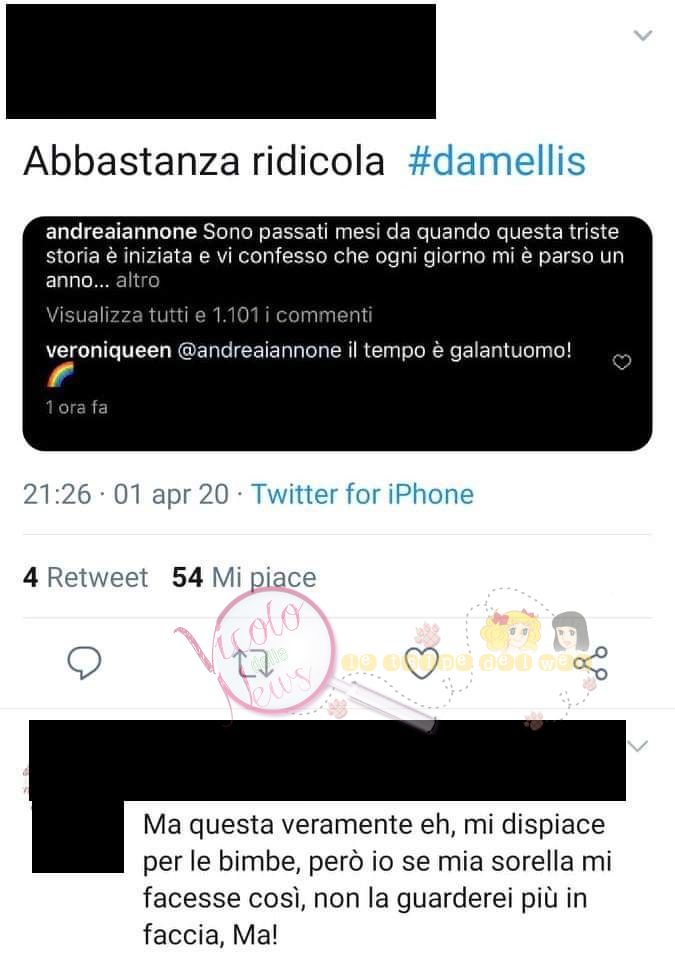The width and height of the screenshot is (675, 962).
Task: Open the andreaiannone username
Action: point(122,232)
